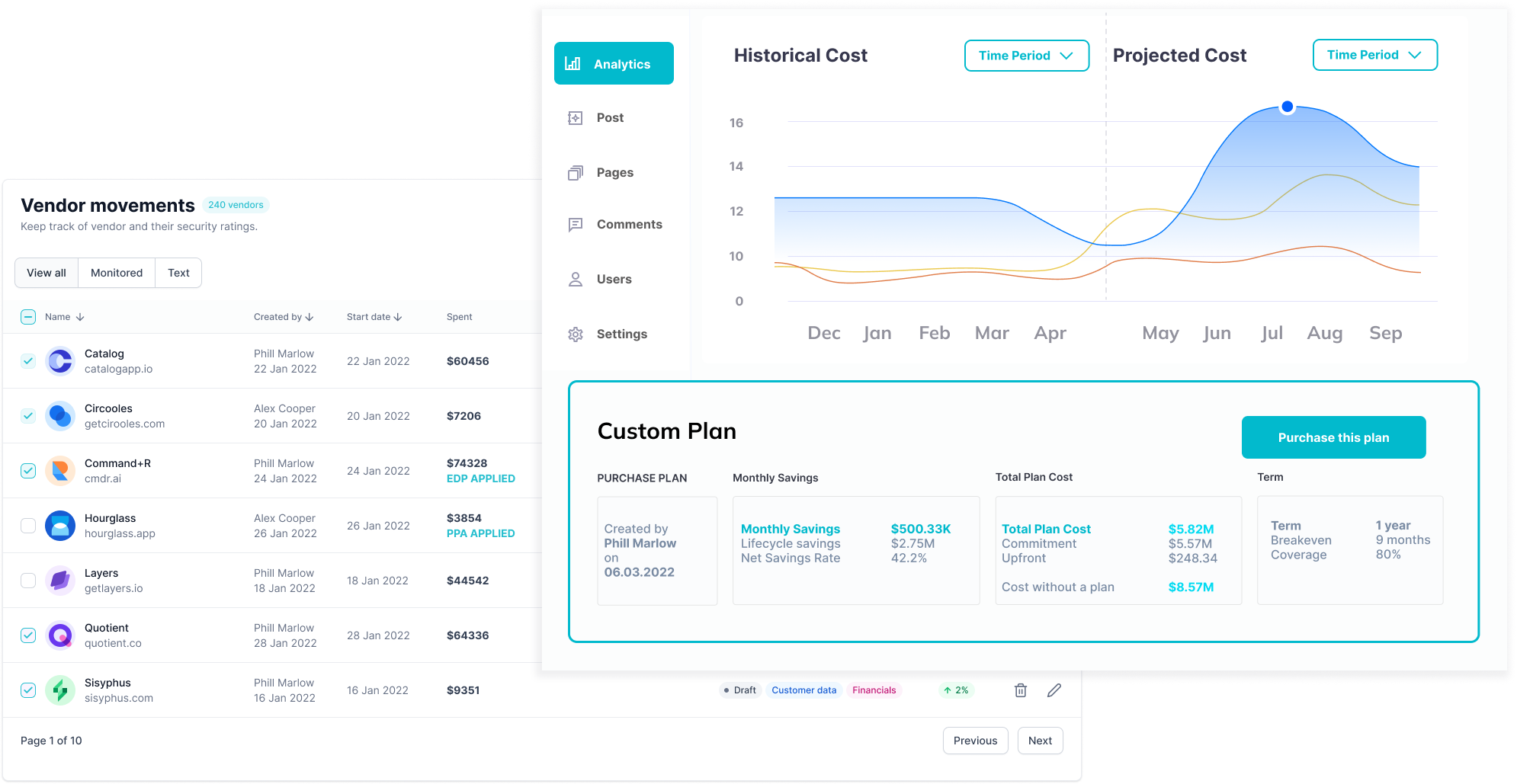
Task: Sort by Created by column arrow
Action: coord(309,317)
